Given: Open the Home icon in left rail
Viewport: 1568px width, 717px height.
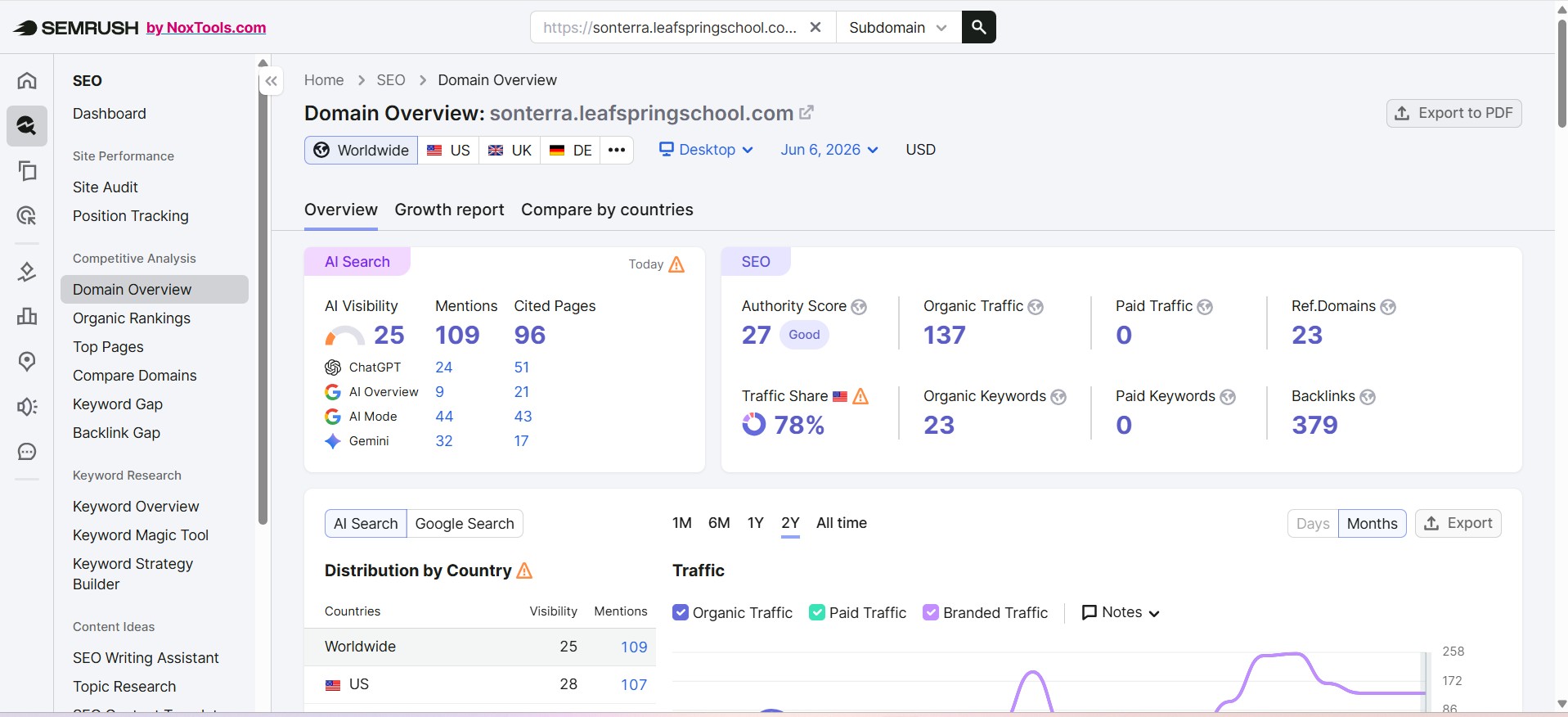Looking at the screenshot, I should [x=27, y=80].
